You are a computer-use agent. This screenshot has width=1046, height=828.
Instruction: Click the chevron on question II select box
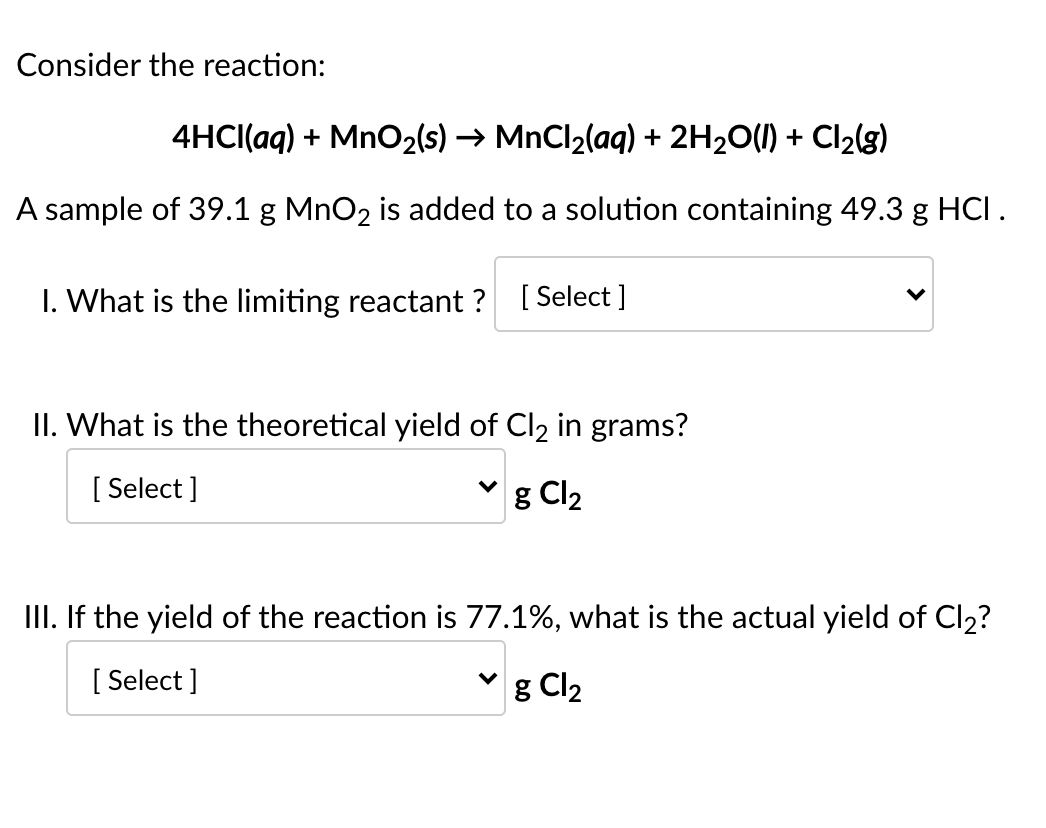489,485
